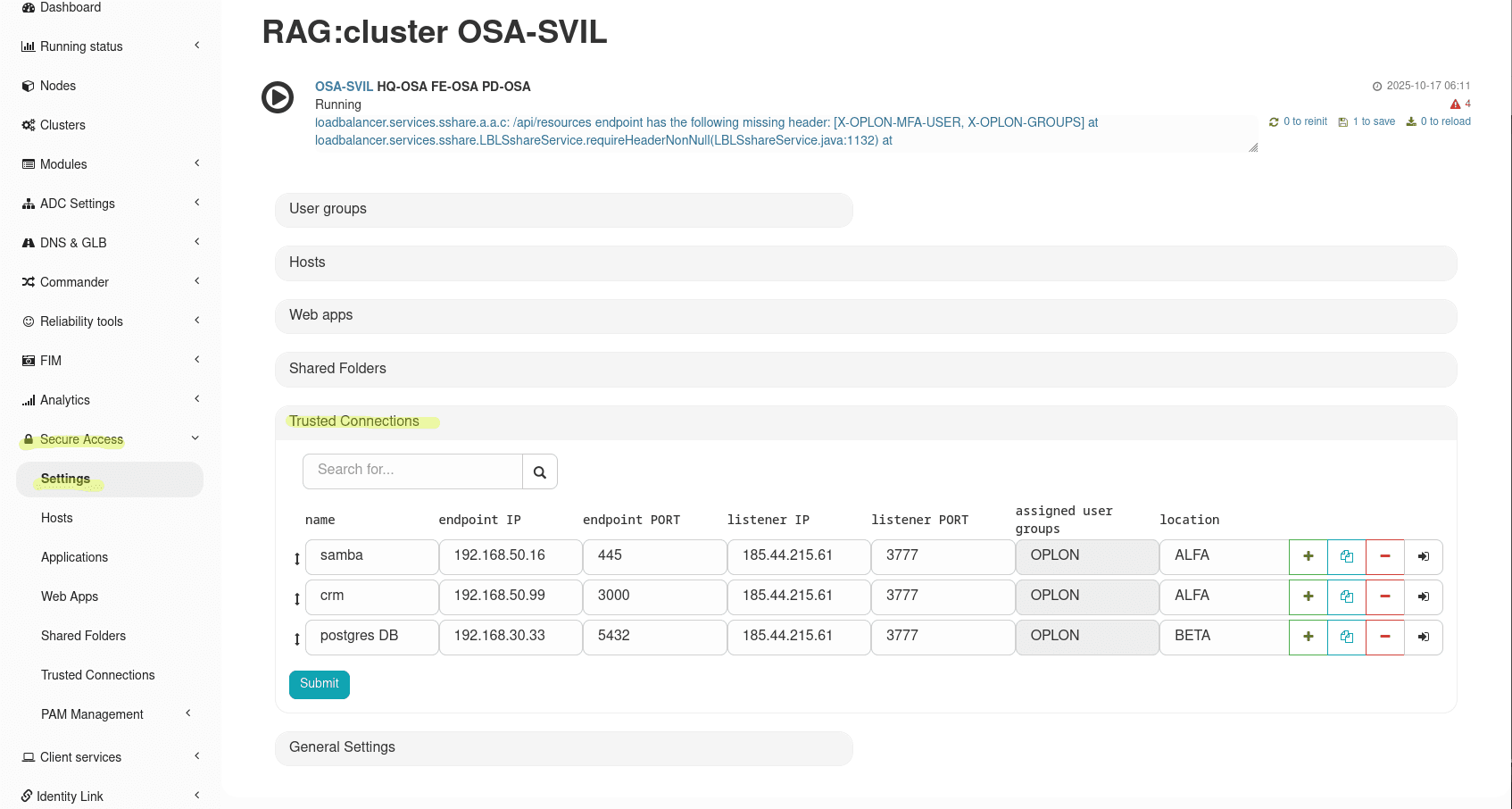
Task: Open the OSA-SVIL cluster link
Action: point(343,87)
